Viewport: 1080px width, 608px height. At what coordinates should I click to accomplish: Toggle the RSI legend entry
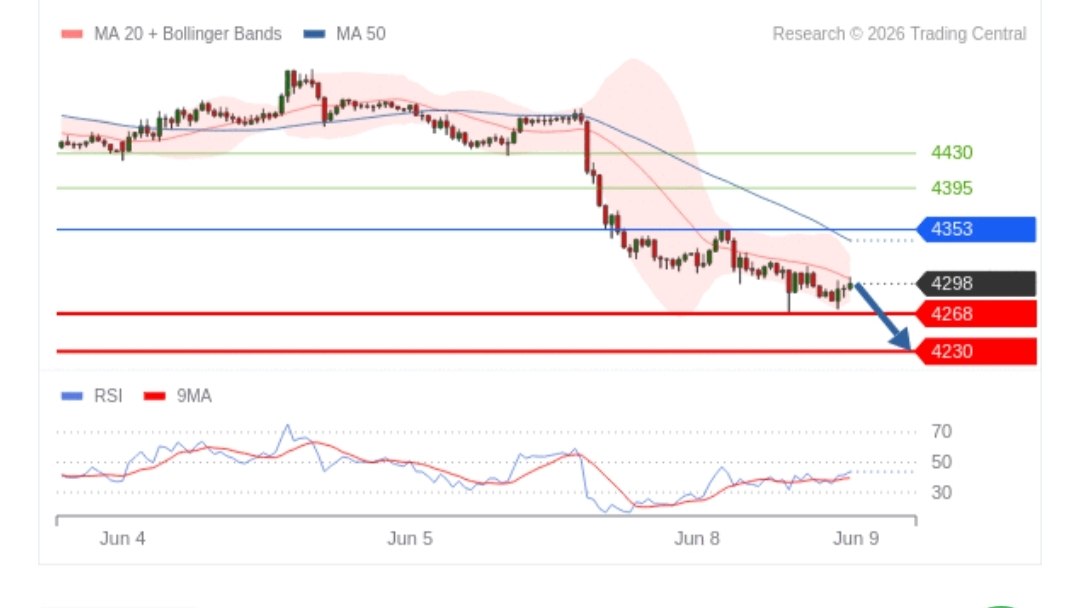pyautogui.click(x=92, y=396)
